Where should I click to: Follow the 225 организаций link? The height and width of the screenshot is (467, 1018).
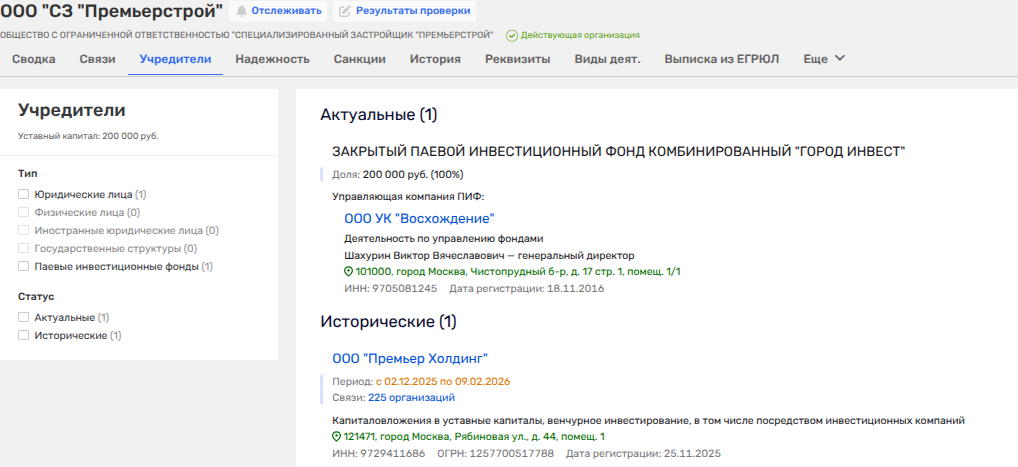coord(412,398)
